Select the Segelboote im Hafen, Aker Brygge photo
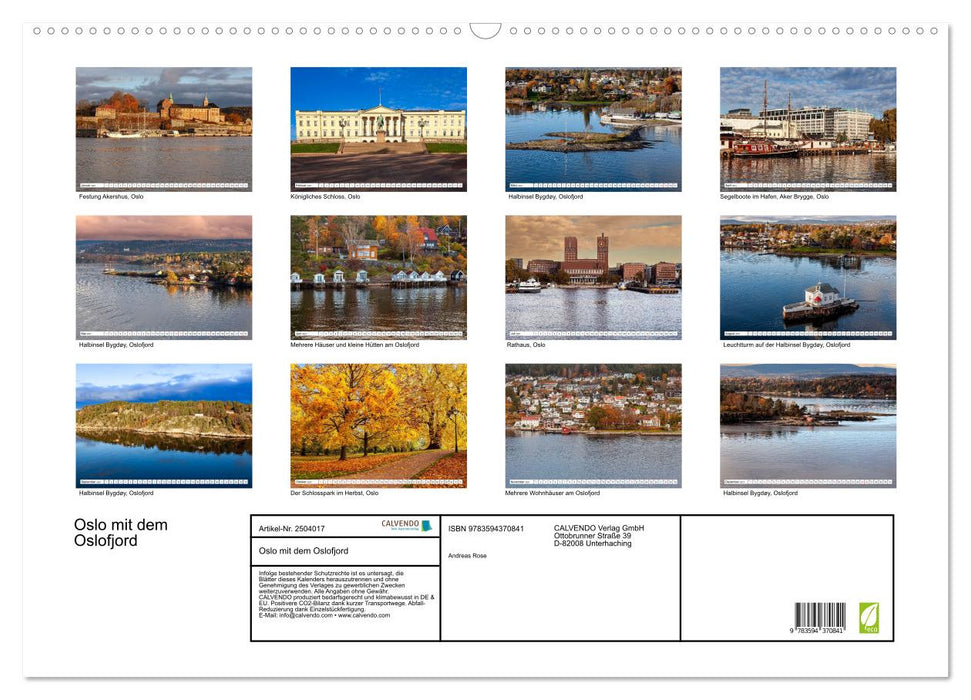 [808, 129]
